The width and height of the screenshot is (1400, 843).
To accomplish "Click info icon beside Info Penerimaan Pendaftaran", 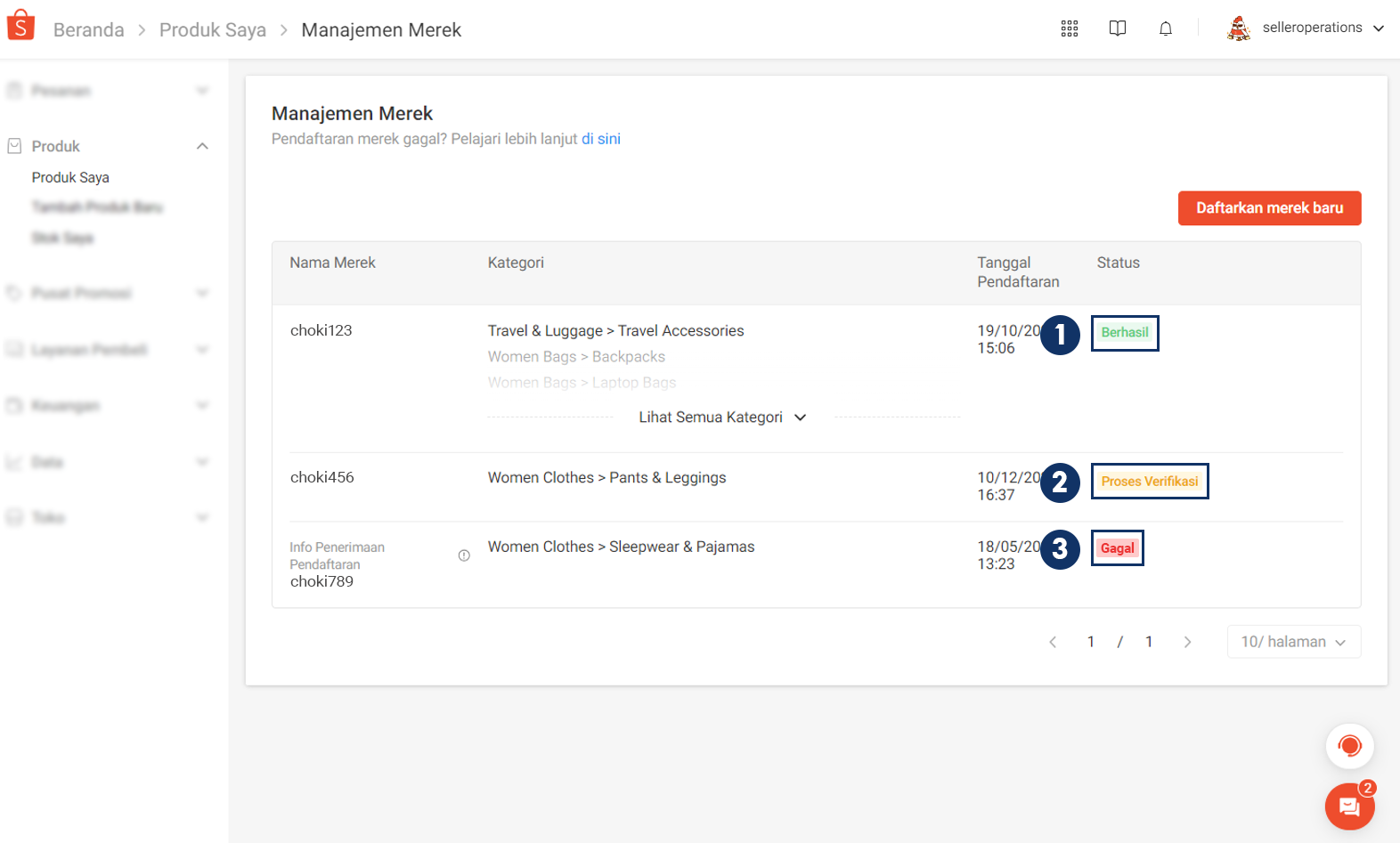I will [464, 555].
